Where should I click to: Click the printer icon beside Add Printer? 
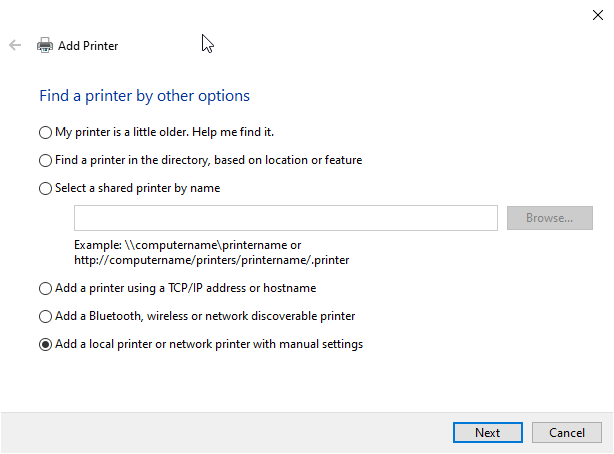45,45
